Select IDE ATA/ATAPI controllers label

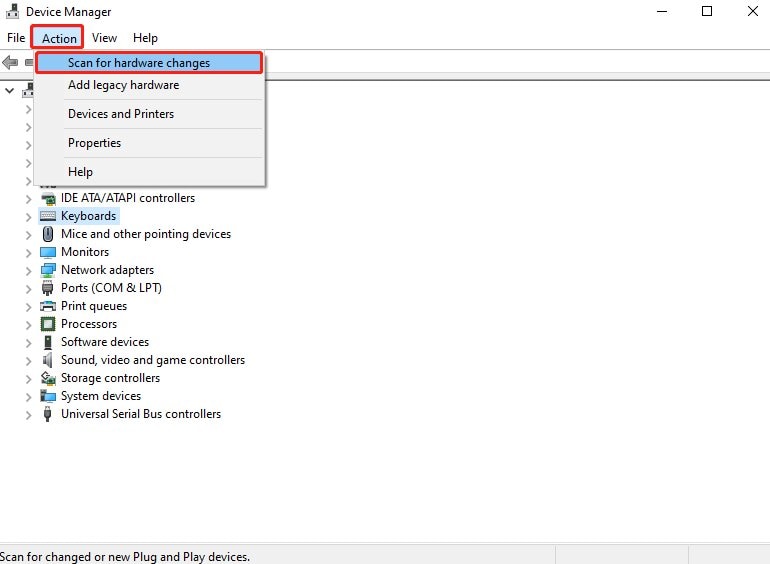click(128, 198)
